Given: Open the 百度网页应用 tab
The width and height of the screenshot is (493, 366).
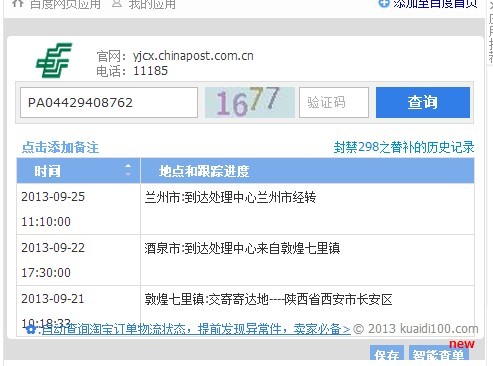Looking at the screenshot, I should point(65,4).
